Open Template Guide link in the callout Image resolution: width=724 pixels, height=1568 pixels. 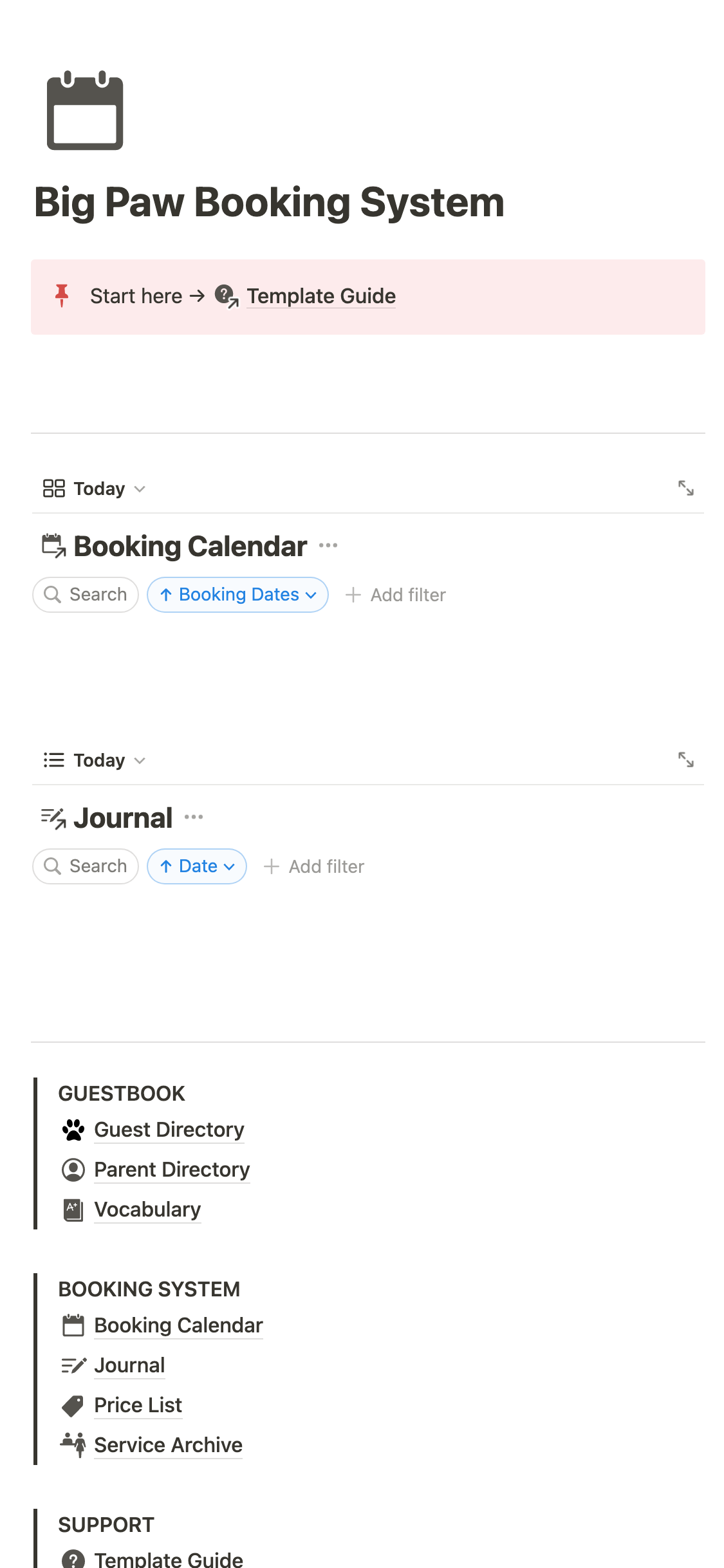[x=320, y=296]
